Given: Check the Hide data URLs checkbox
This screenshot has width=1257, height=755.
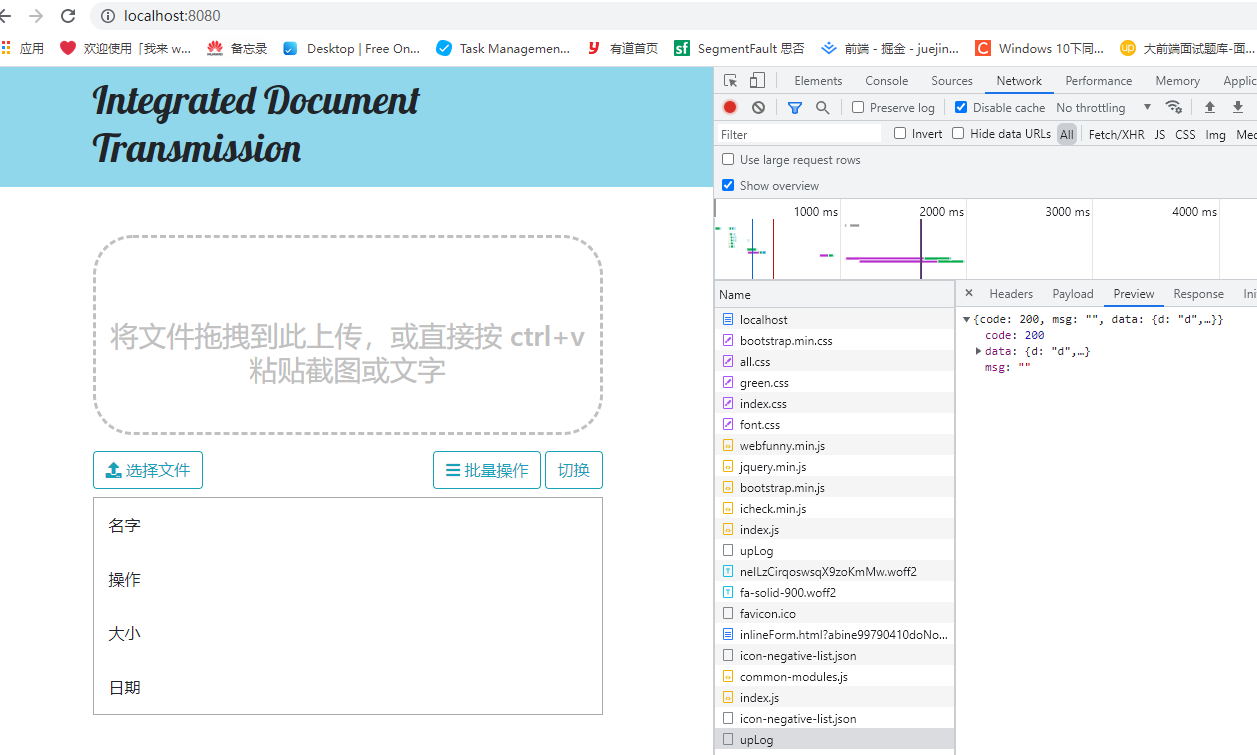Looking at the screenshot, I should [958, 134].
